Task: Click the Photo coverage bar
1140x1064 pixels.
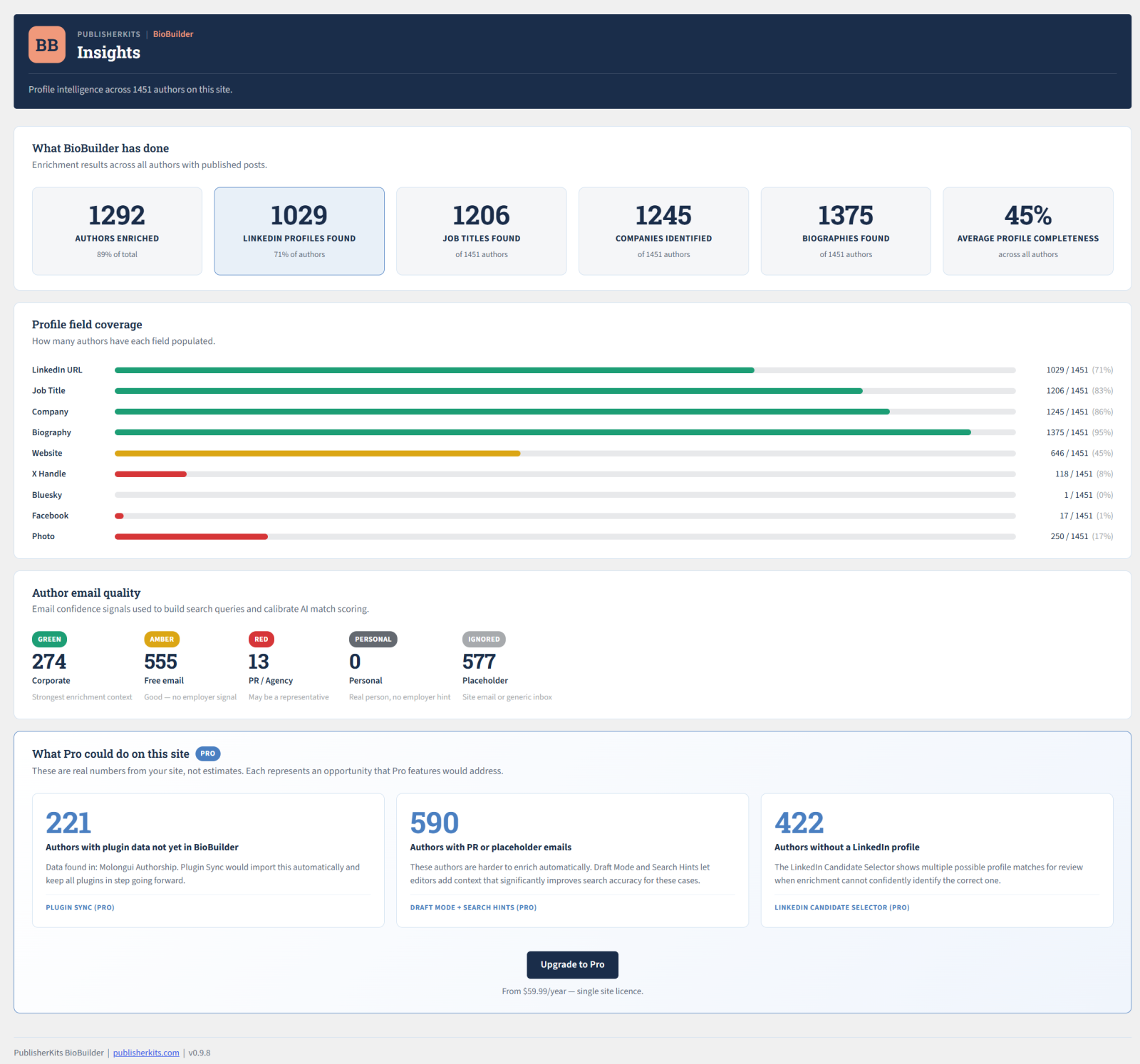Action: (x=565, y=536)
